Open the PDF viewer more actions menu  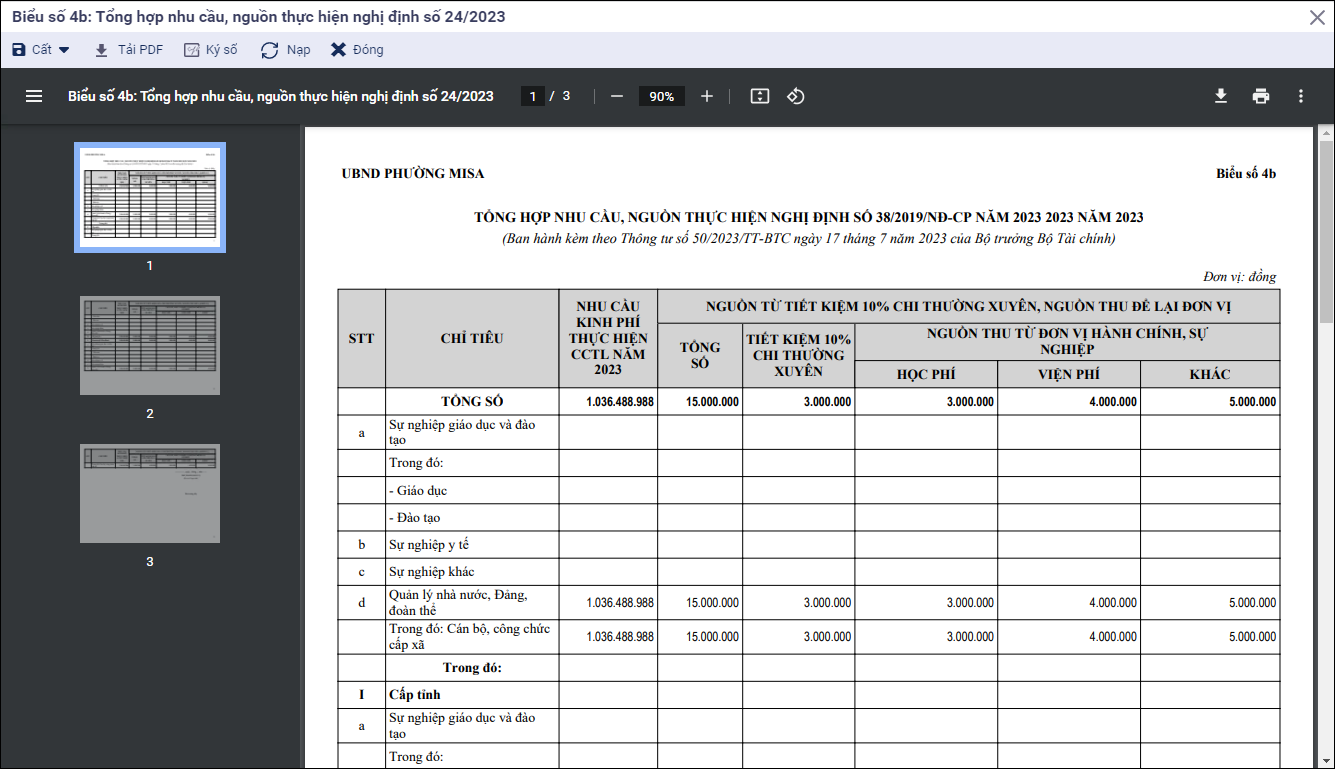pyautogui.click(x=1301, y=96)
